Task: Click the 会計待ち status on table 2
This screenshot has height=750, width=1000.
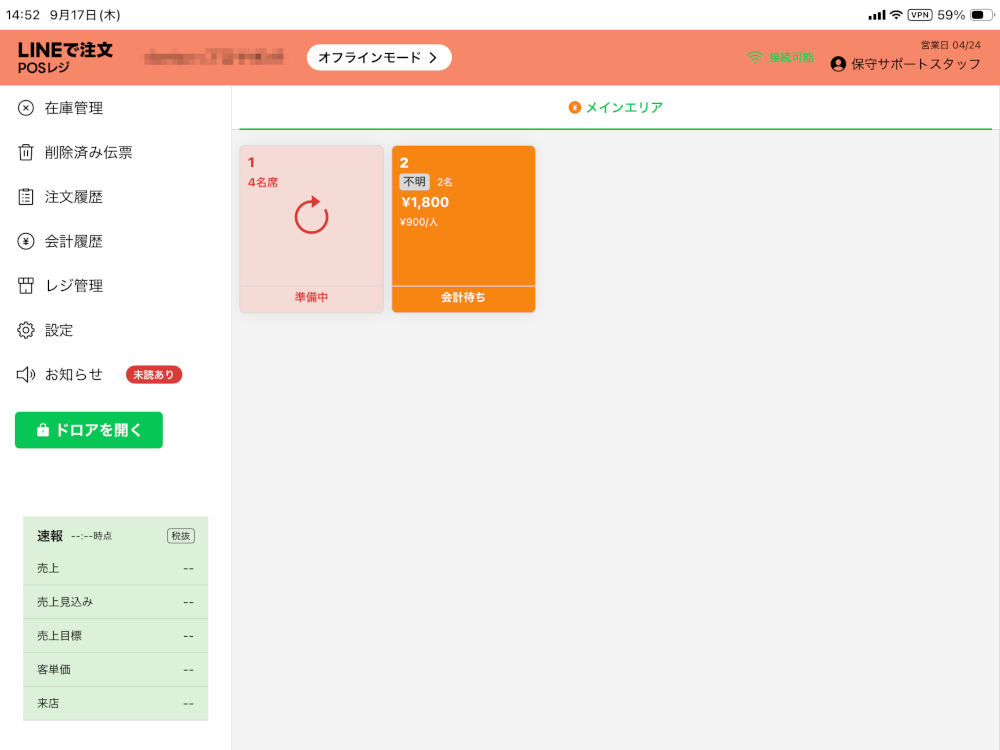Action: pyautogui.click(x=464, y=297)
